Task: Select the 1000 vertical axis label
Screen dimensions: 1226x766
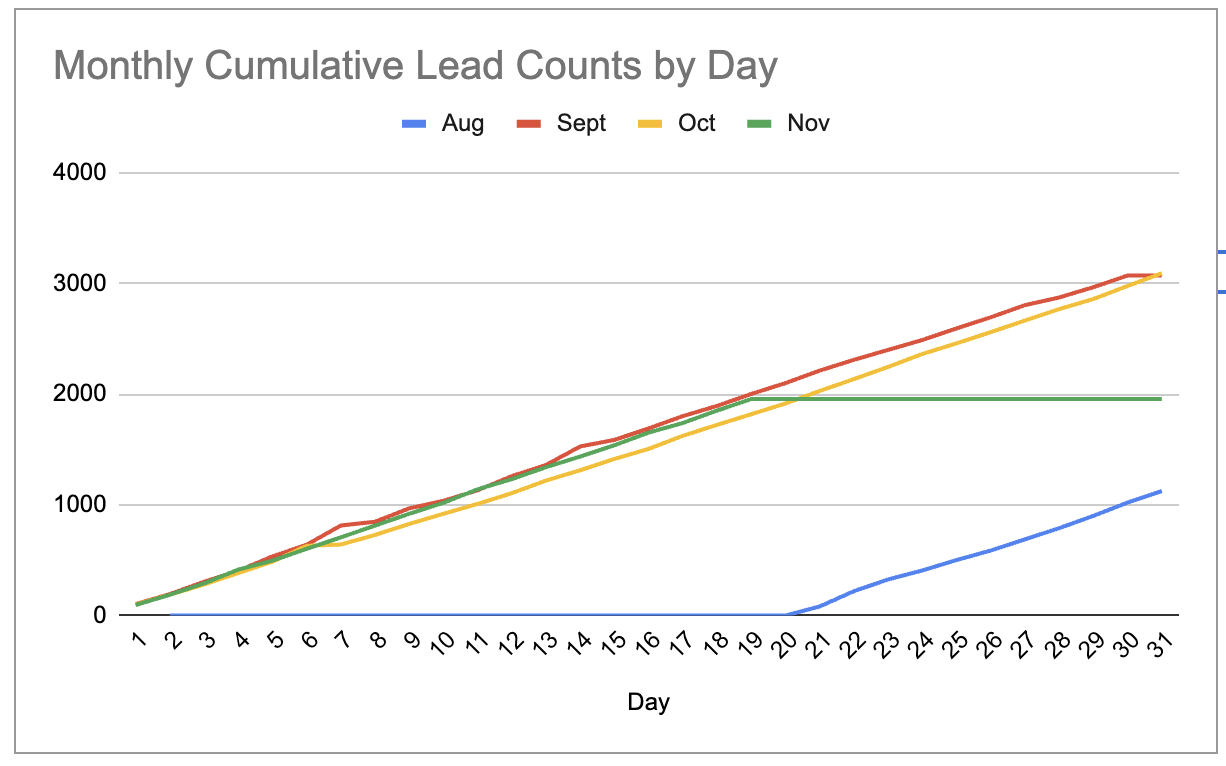Action: coord(83,505)
